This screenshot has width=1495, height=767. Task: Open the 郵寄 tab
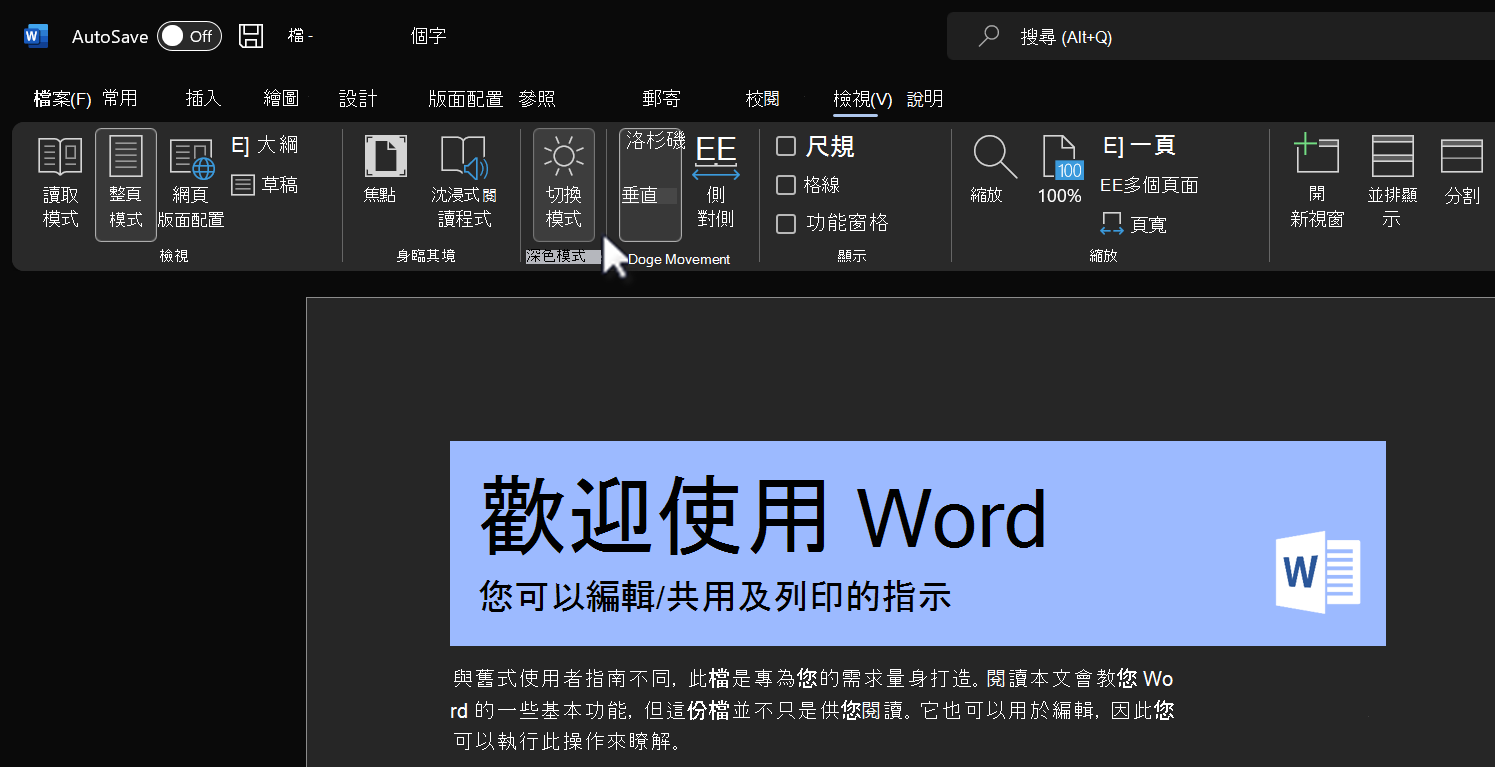(x=661, y=98)
